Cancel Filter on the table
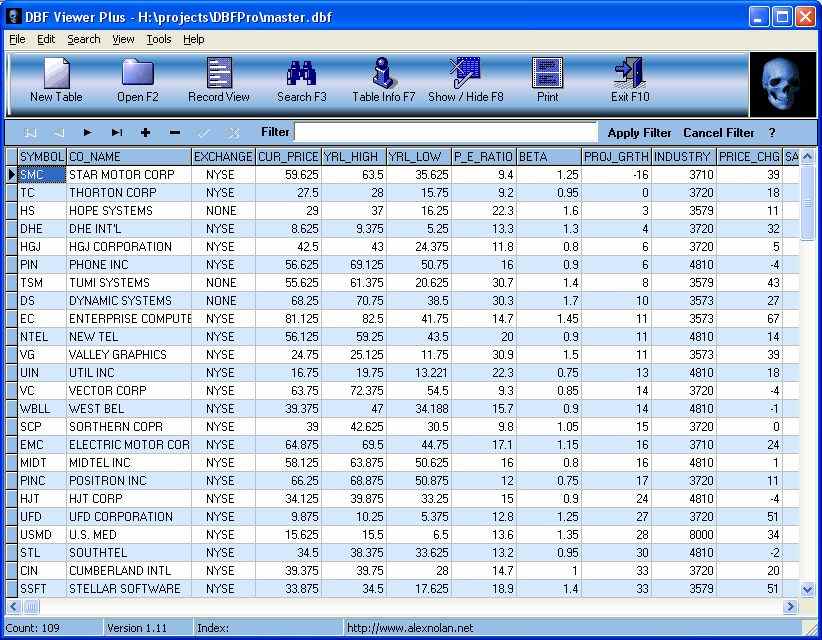The width and height of the screenshot is (822, 640). [x=718, y=133]
